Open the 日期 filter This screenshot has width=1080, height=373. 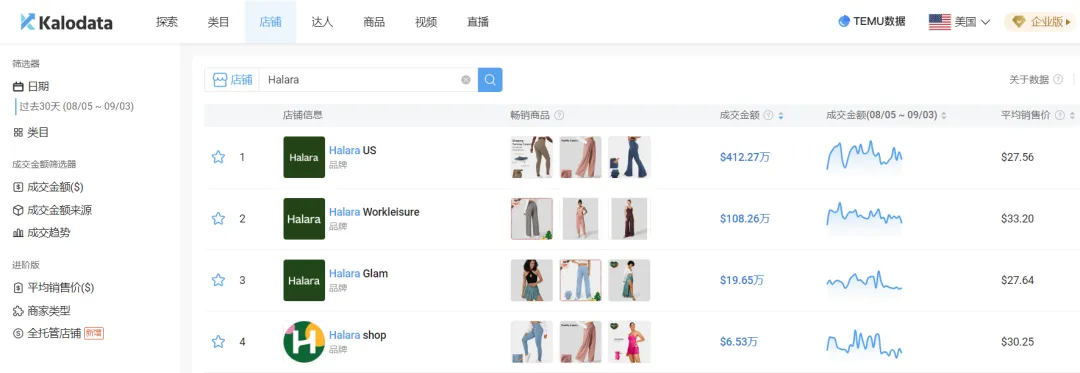[x=32, y=87]
